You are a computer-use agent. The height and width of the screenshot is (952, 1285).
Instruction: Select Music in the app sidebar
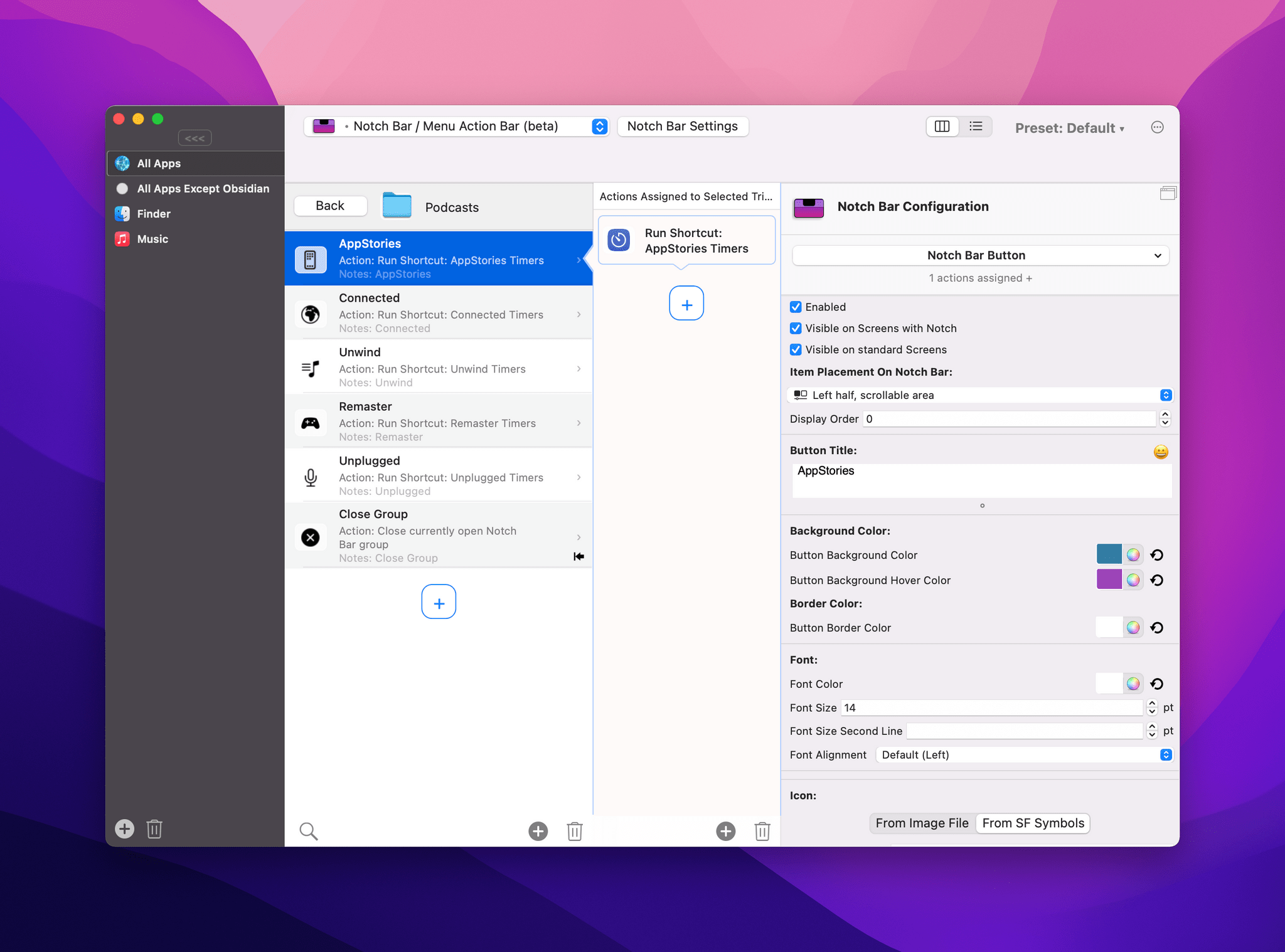(x=195, y=239)
